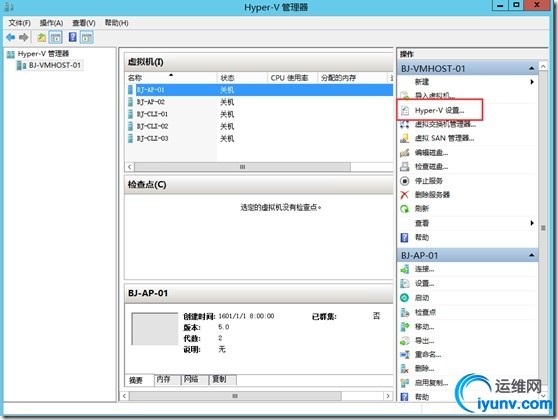Select the BJ-AP-02 virtual machine row
The height and width of the screenshot is (420, 558).
point(259,102)
